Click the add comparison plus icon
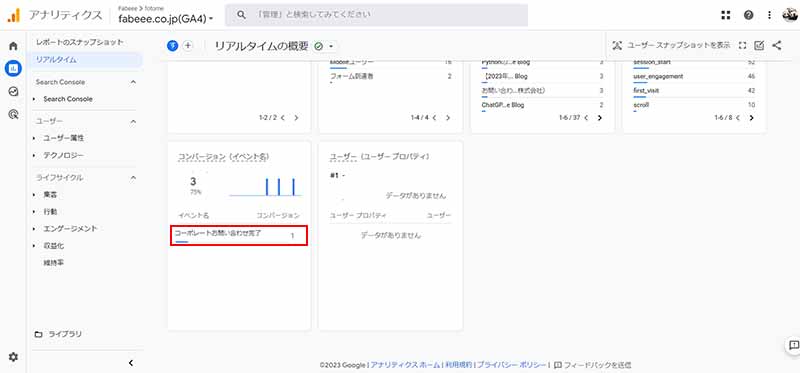The height and width of the screenshot is (373, 800). pyautogui.click(x=188, y=45)
